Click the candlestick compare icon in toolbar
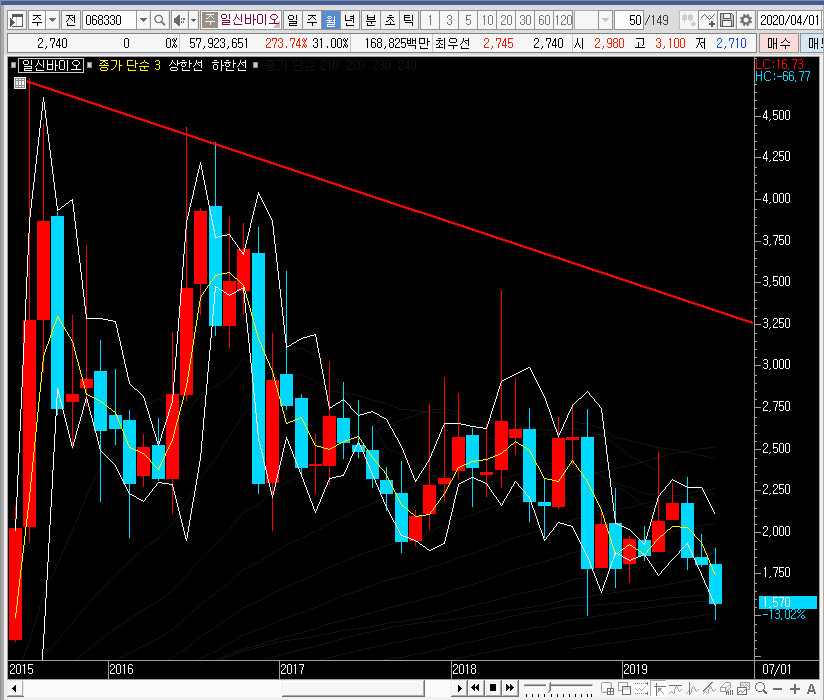The height and width of the screenshot is (700, 824). pyautogui.click(x=687, y=20)
